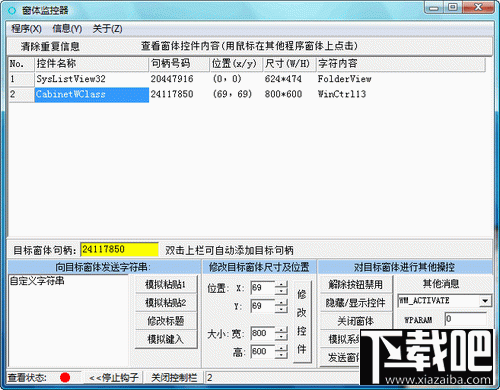Click the 句柄号码 column header

(x=179, y=64)
